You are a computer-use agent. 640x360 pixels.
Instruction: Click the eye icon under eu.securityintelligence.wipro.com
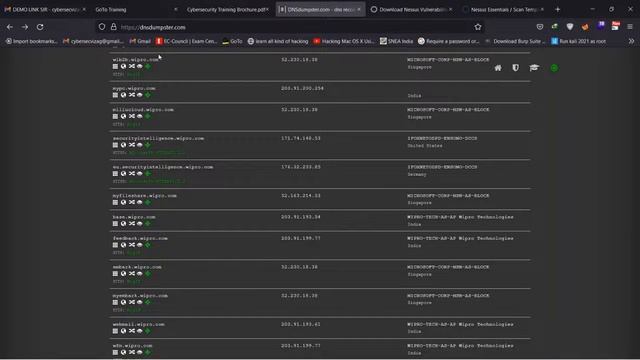(x=140, y=173)
